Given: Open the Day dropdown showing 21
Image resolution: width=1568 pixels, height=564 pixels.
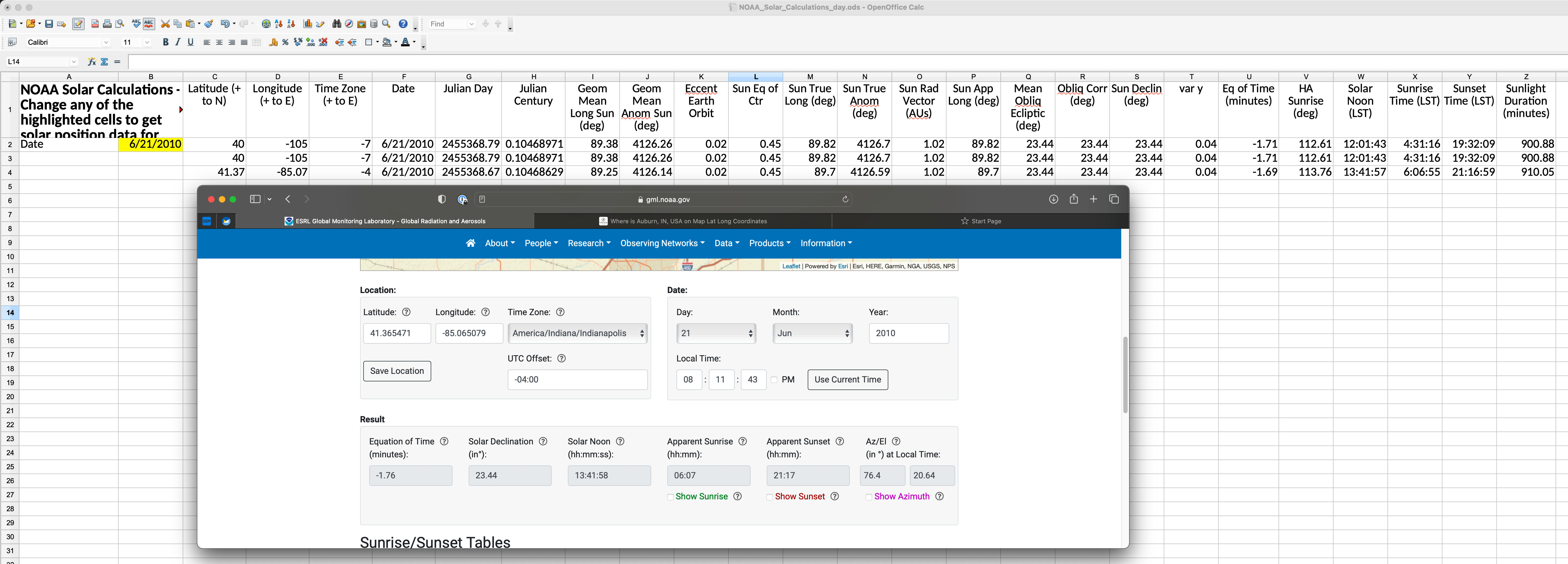Looking at the screenshot, I should (716, 333).
